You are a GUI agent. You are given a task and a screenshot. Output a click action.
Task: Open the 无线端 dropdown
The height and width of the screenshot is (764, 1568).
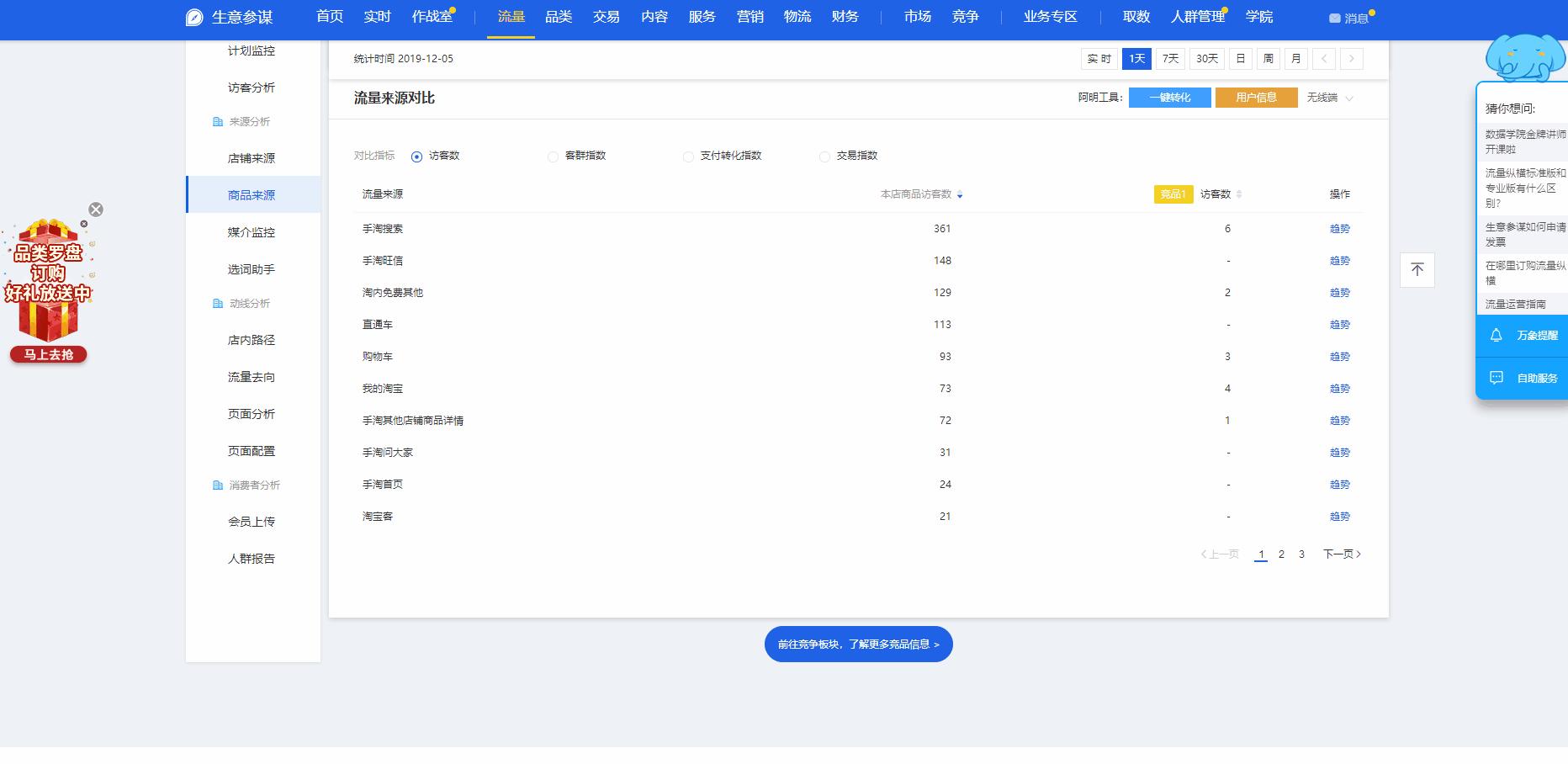pos(1329,98)
